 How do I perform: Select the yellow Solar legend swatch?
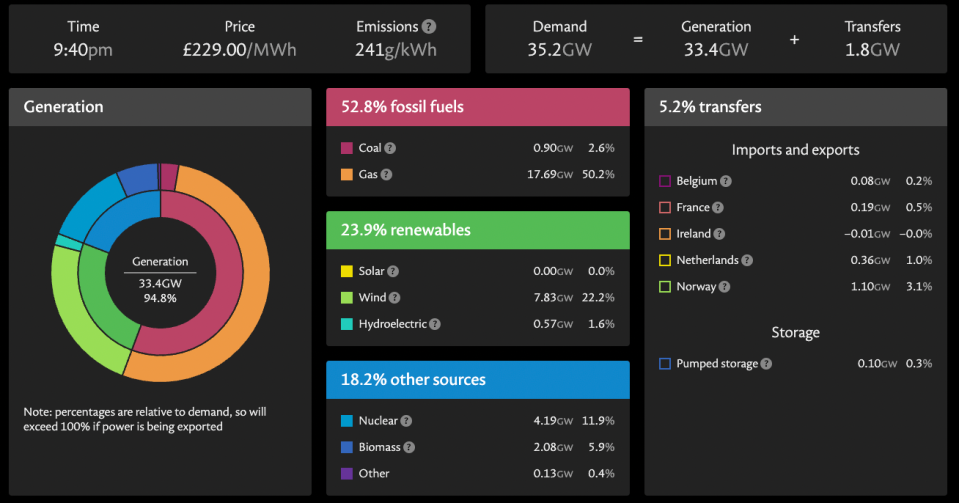click(x=347, y=272)
